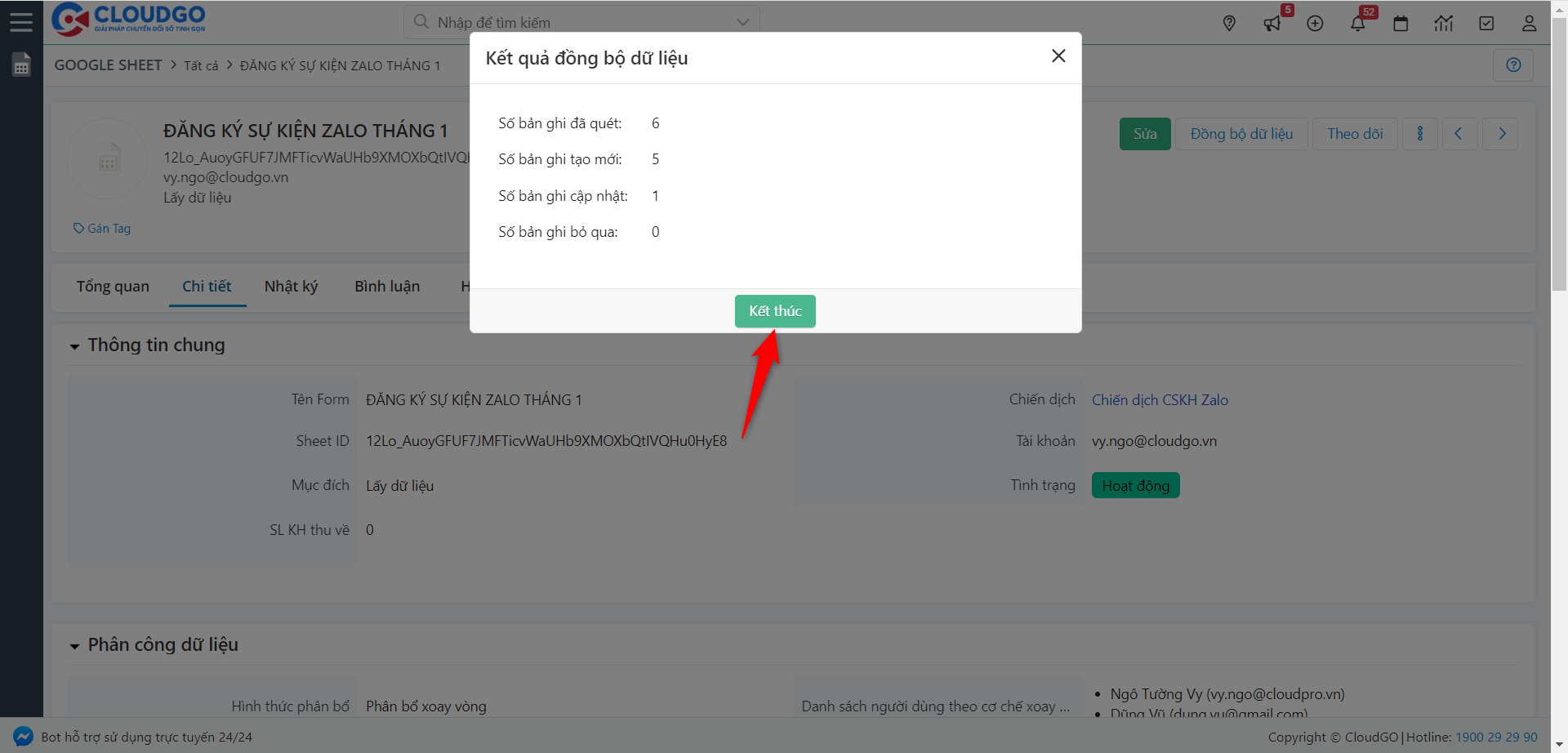Viewport: 1568px width, 753px height.
Task: Open the calendar icon
Action: click(x=1401, y=24)
